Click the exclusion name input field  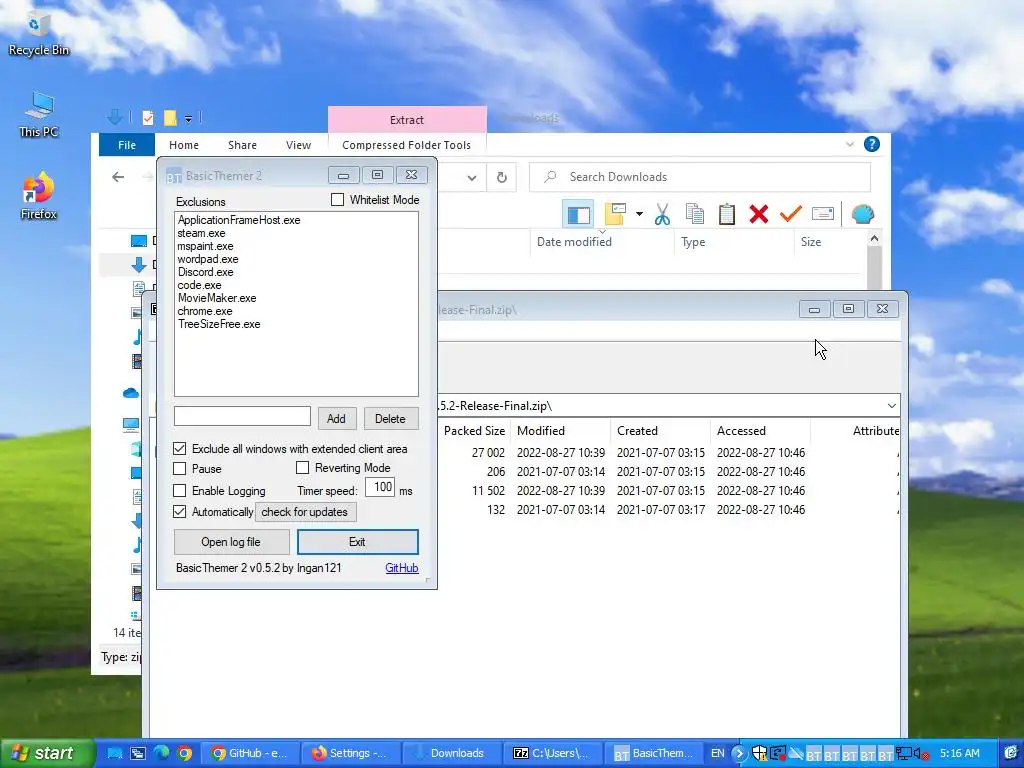point(242,417)
